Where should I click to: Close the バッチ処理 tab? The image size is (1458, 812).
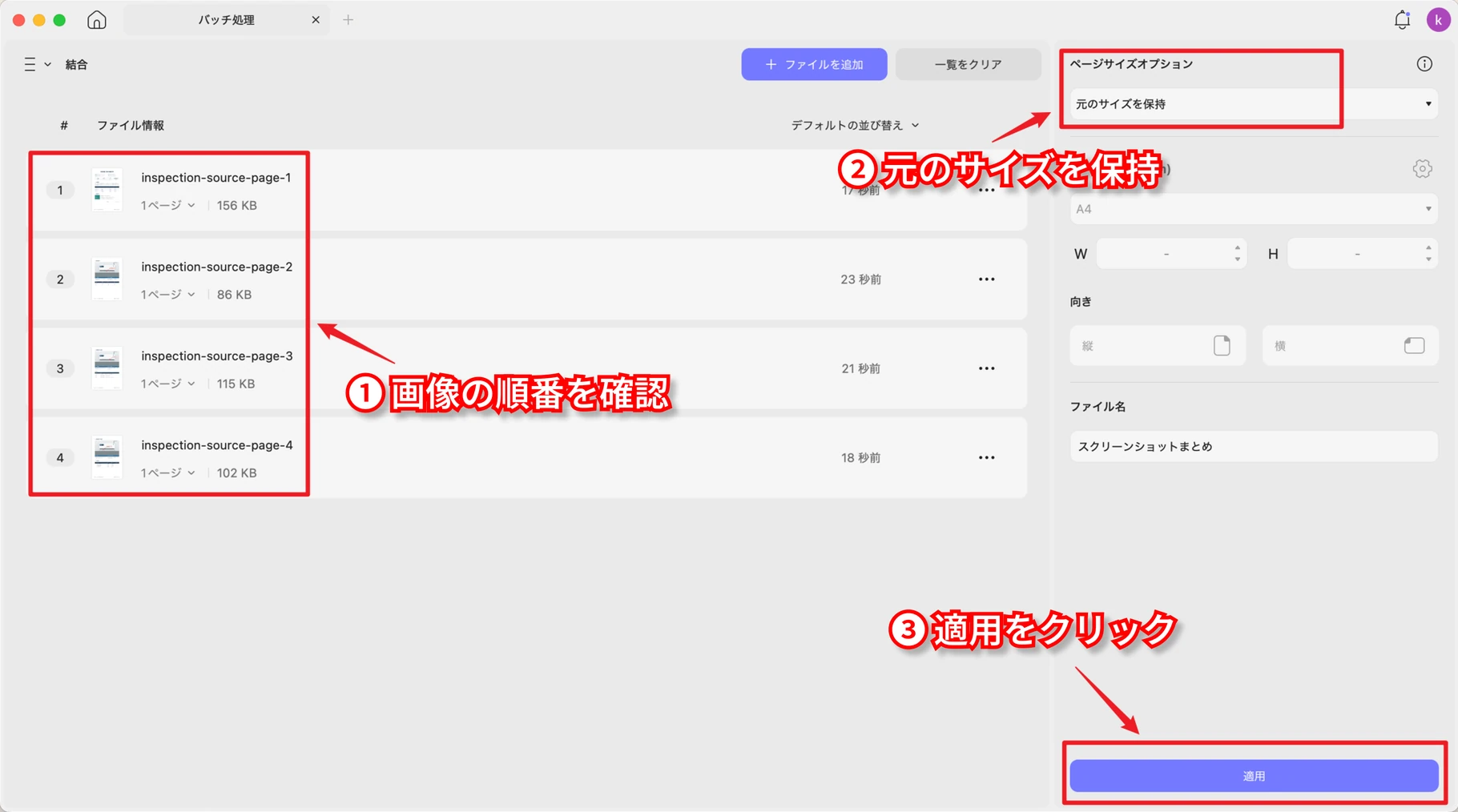(316, 20)
